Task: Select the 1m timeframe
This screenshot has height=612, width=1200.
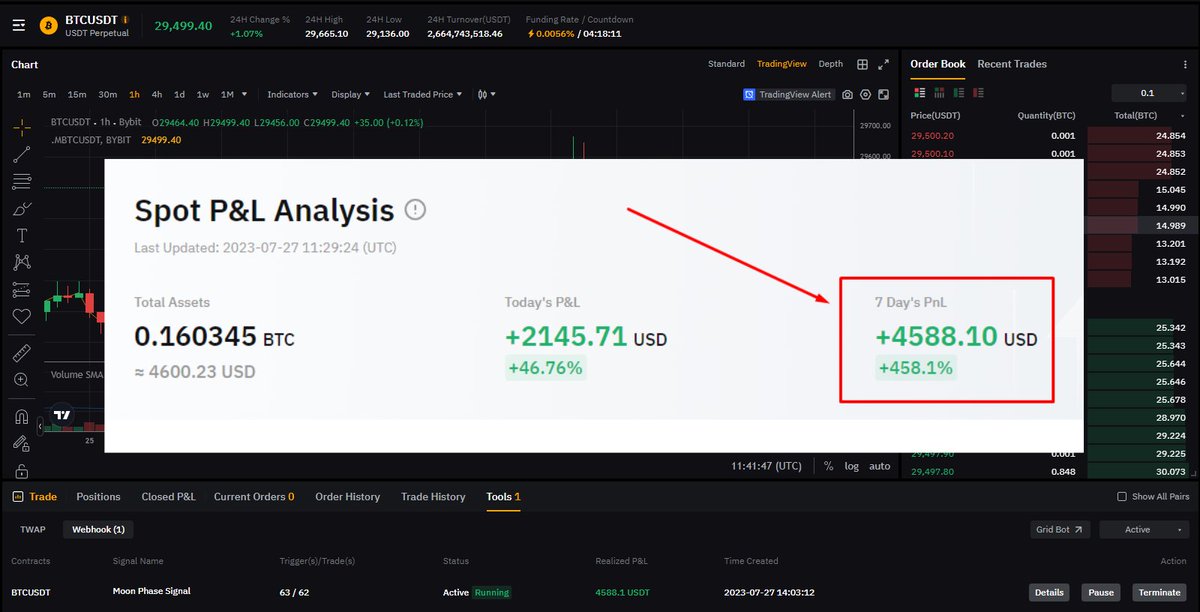Action: point(24,94)
